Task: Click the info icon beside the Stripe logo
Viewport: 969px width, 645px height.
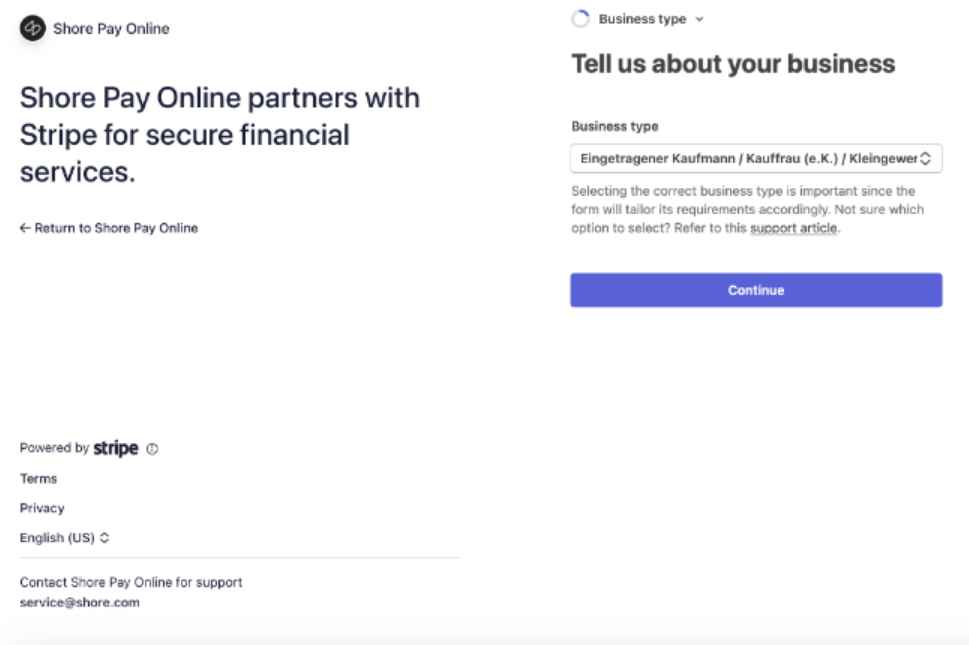Action: 152,449
